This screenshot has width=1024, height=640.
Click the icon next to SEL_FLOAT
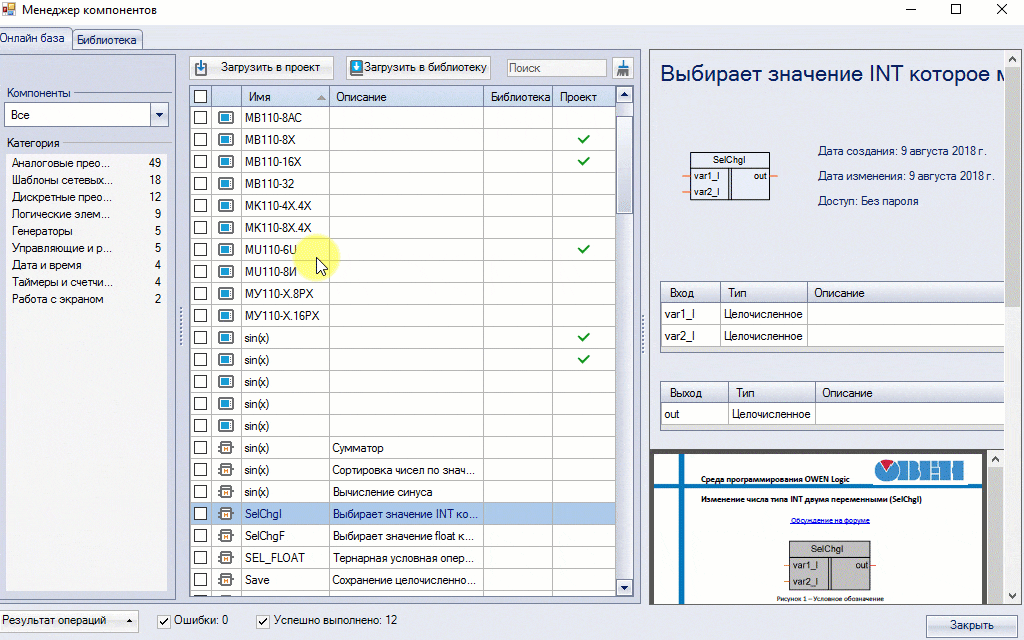tap(226, 558)
